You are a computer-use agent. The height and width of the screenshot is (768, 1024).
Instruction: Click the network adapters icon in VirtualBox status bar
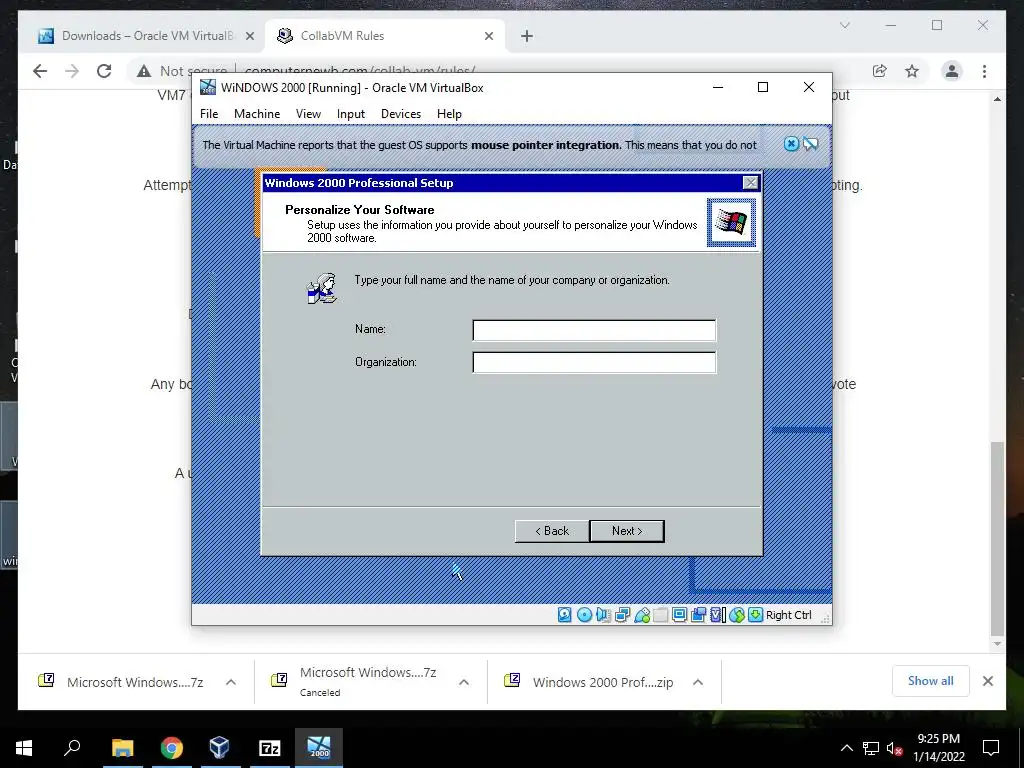622,615
